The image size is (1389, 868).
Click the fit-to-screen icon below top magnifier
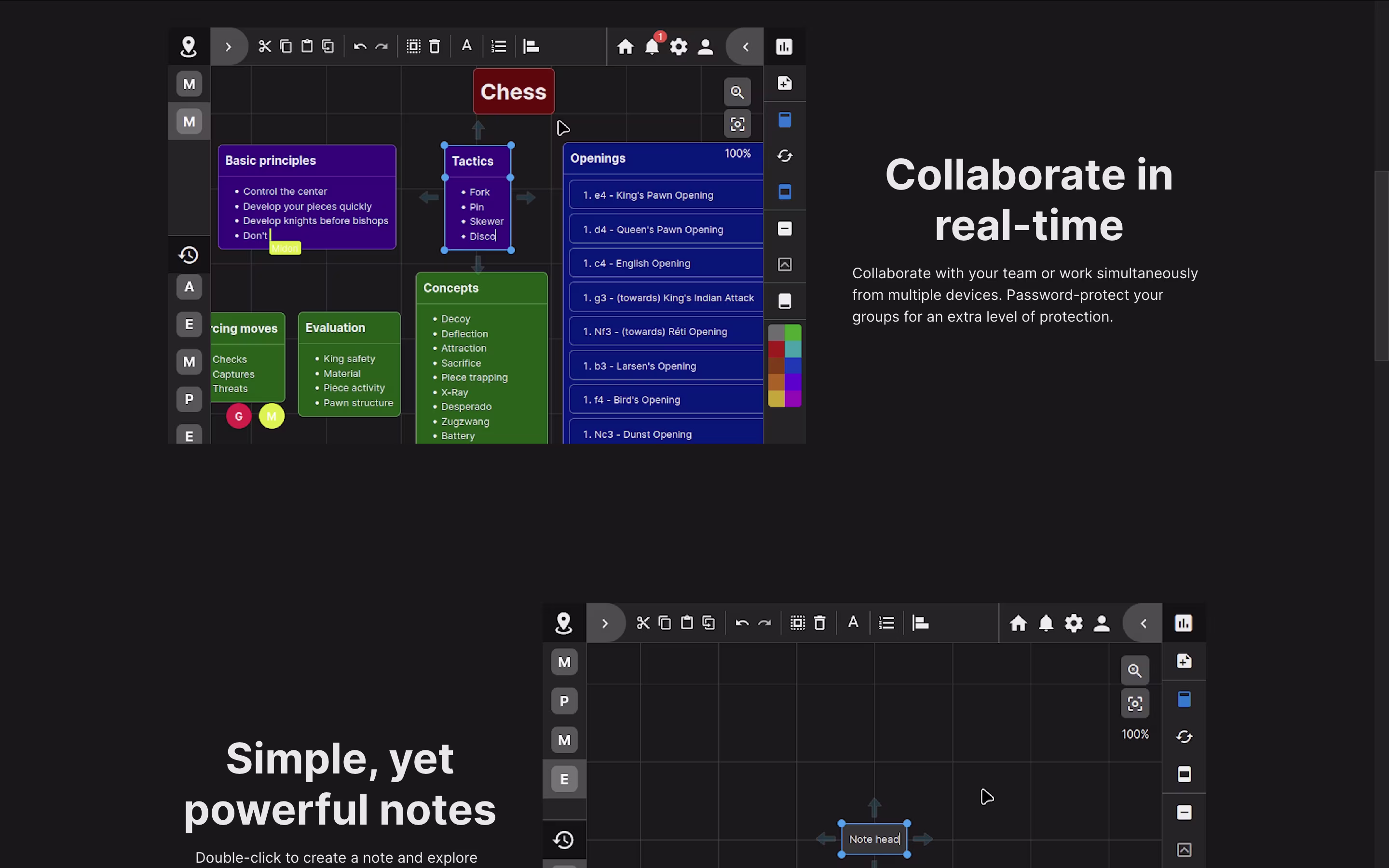coord(737,124)
